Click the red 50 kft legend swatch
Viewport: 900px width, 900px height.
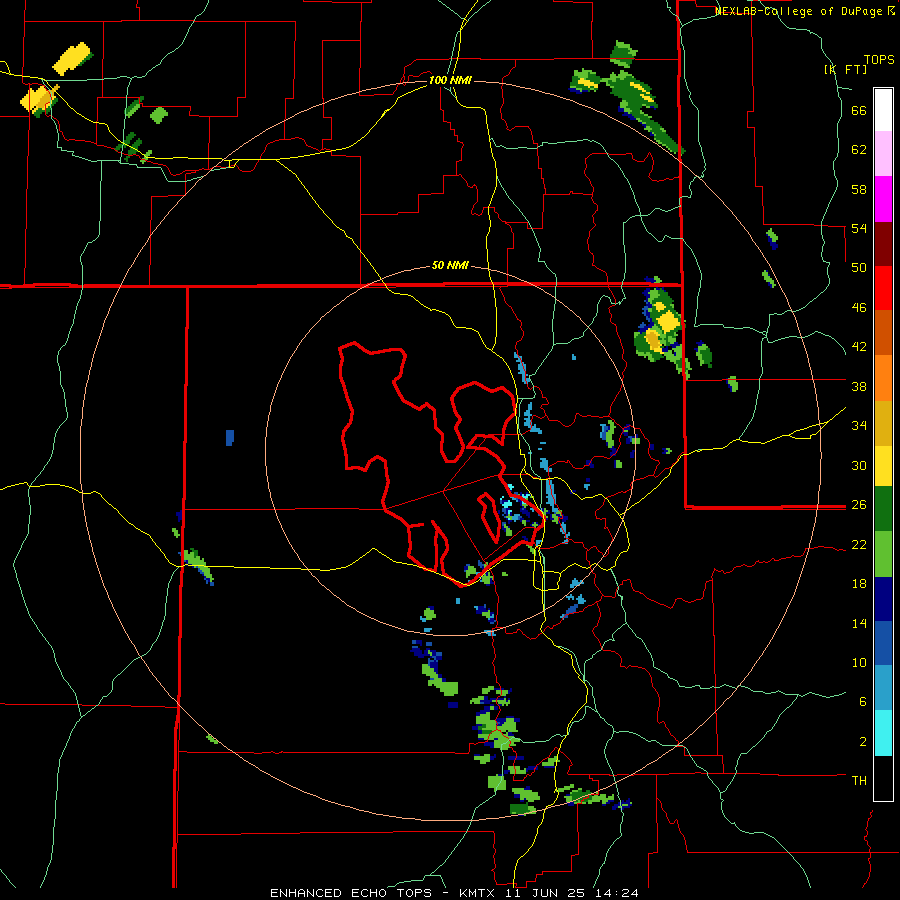click(883, 288)
